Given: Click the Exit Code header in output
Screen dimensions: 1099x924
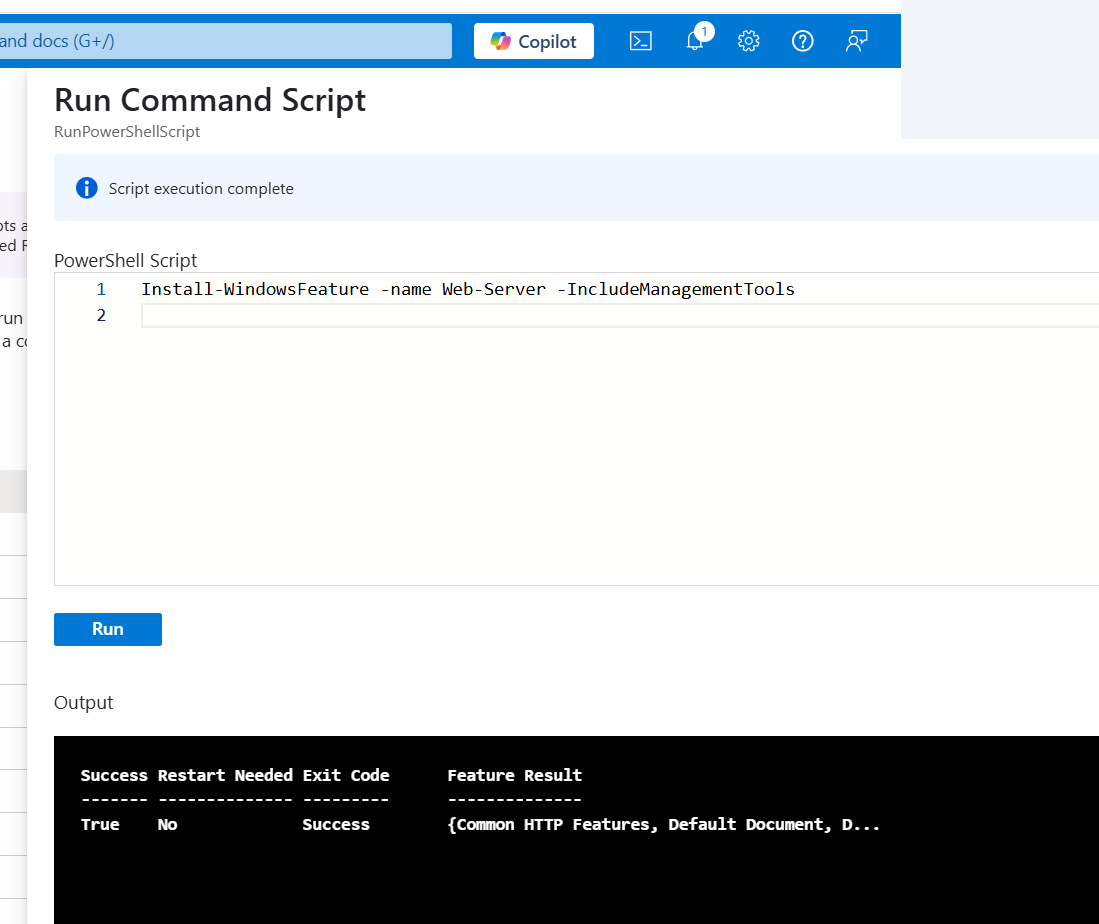Looking at the screenshot, I should coord(346,775).
